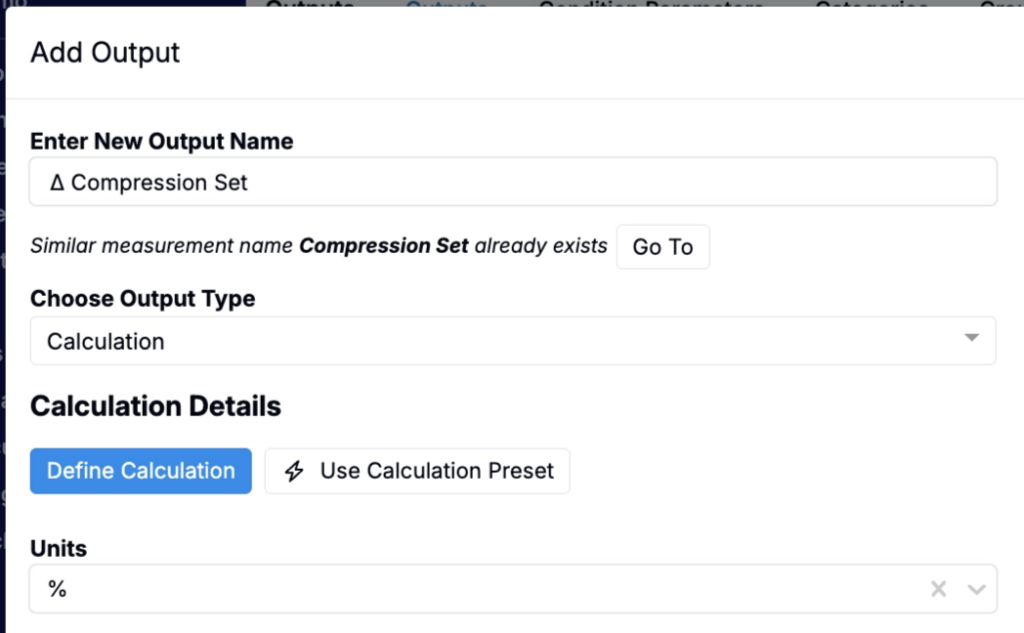Viewport: 1024px width, 633px height.
Task: Click Define Calculation button
Action: [x=140, y=471]
